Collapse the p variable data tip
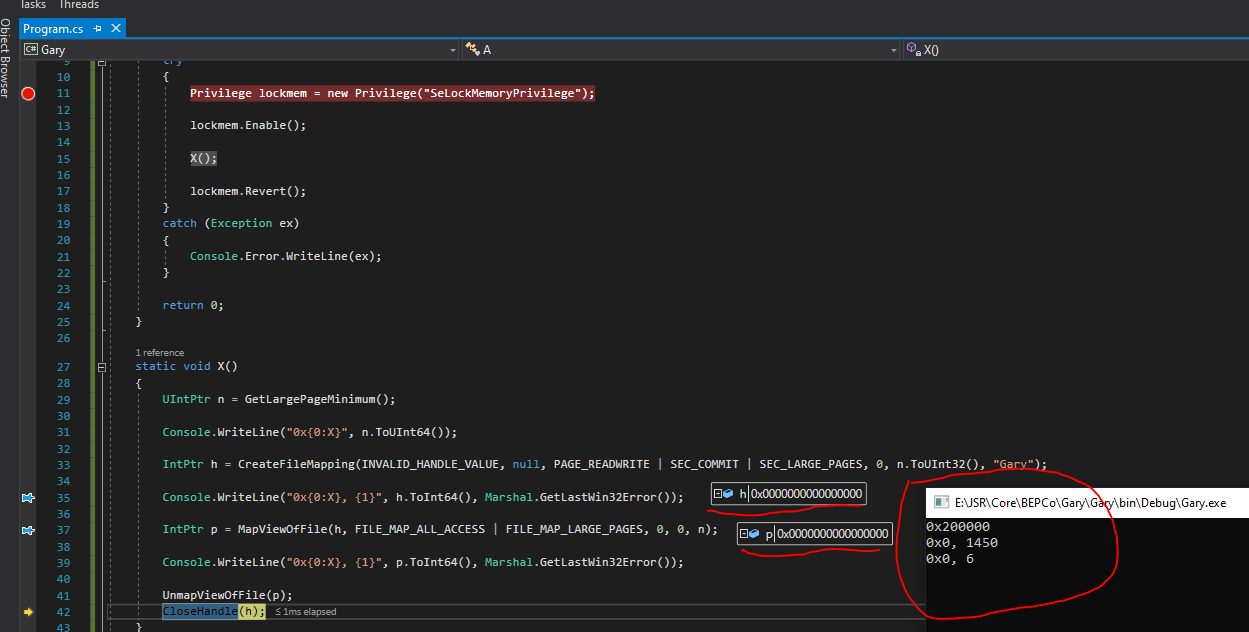The image size is (1249, 632). click(x=745, y=534)
